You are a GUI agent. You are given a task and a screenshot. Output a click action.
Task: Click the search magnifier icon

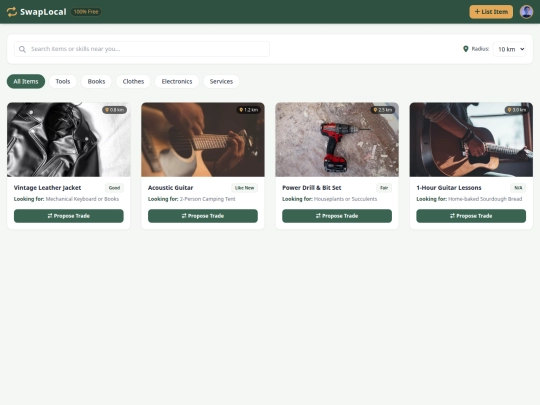pyautogui.click(x=22, y=49)
